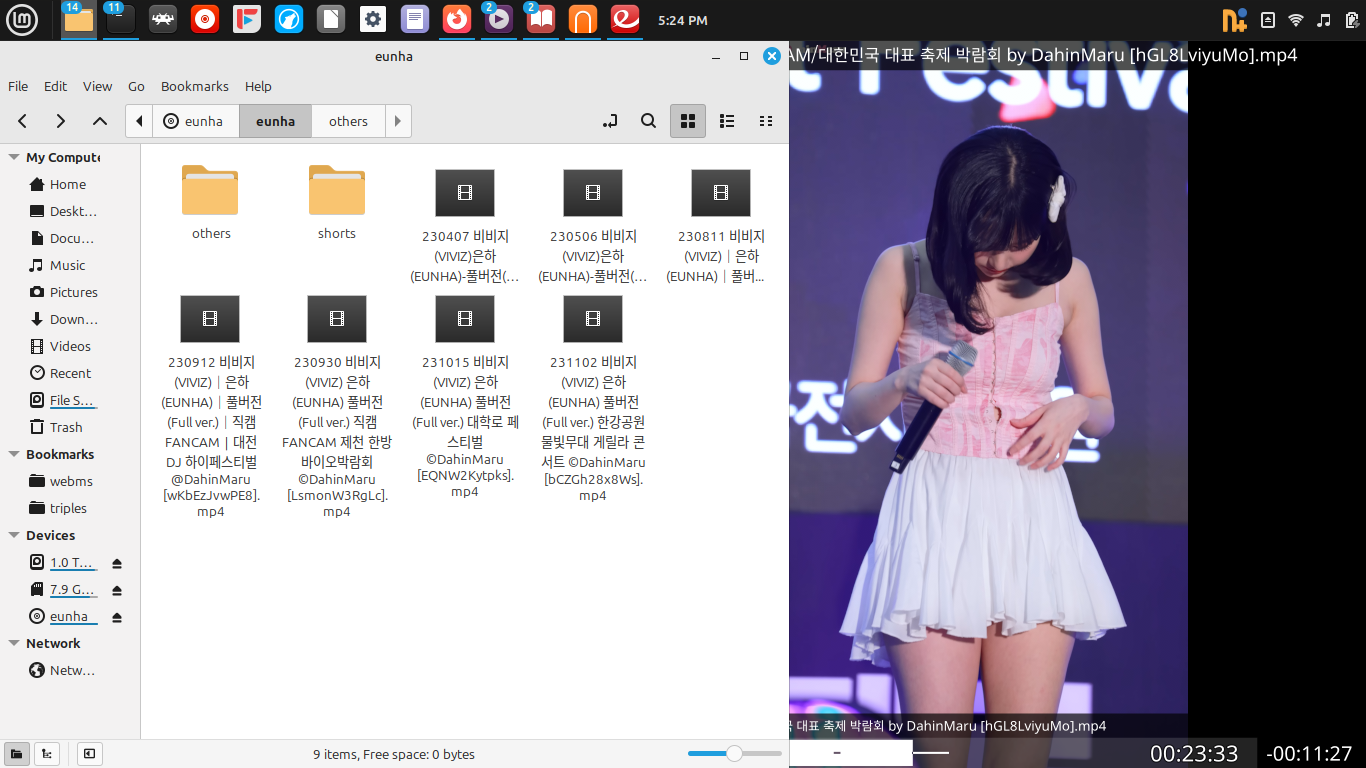Screen dimensions: 1366x768
Task: Open the Go menu
Action: 137,86
